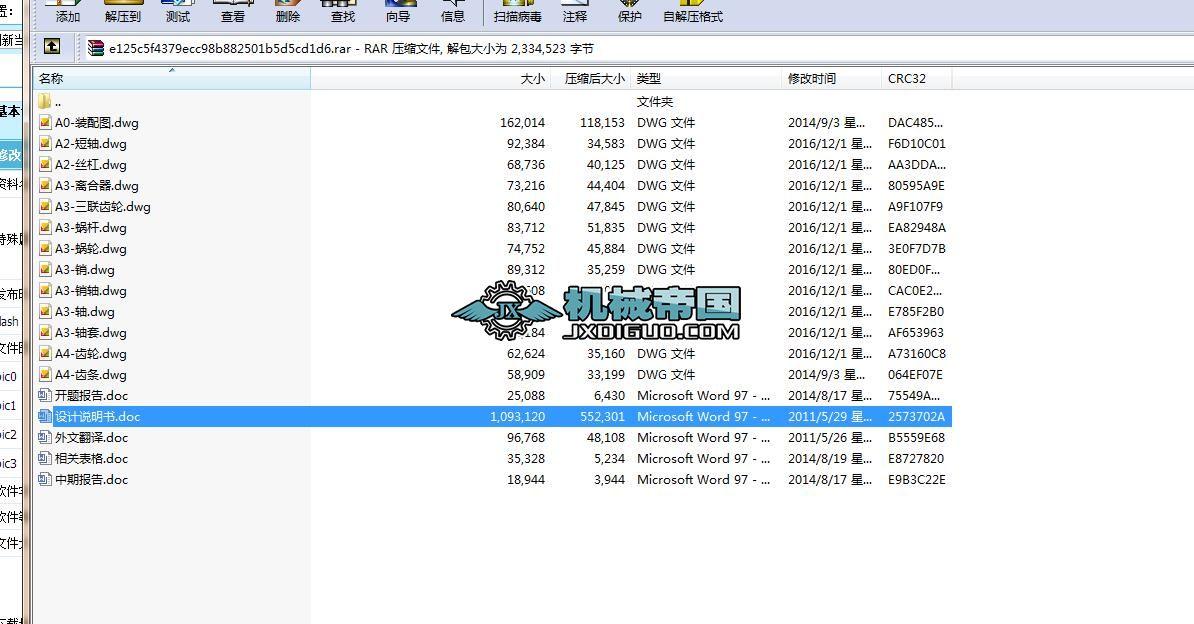Click the icon of A3-轴.dwg
The width and height of the screenshot is (1194, 624).
coord(45,311)
